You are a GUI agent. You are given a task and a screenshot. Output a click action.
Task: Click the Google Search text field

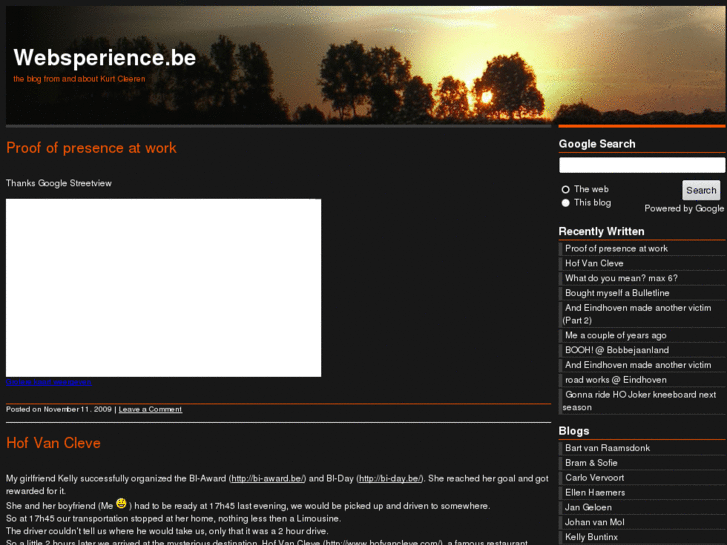pos(642,165)
